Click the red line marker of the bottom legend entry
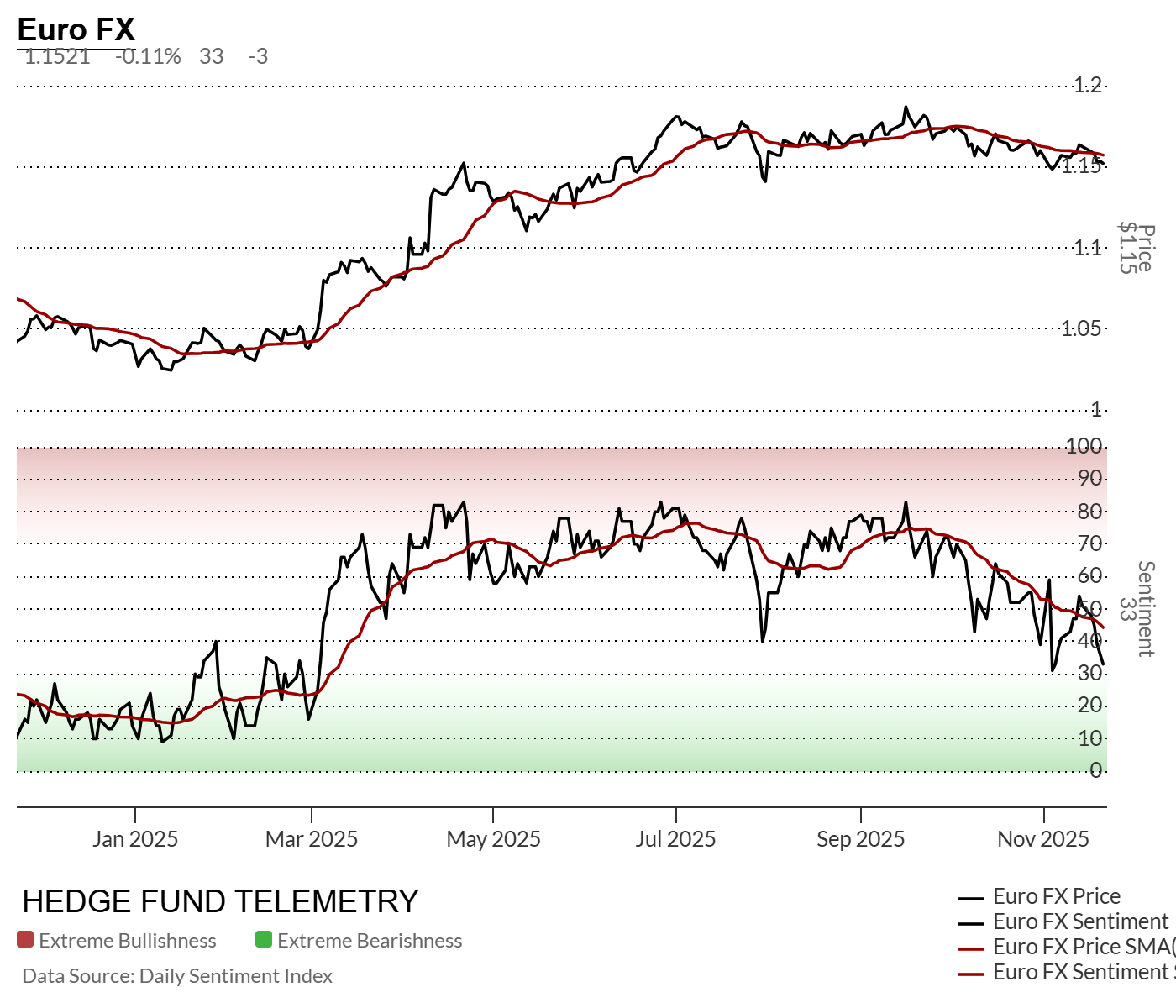This screenshot has height=1008, width=1176. (x=970, y=974)
